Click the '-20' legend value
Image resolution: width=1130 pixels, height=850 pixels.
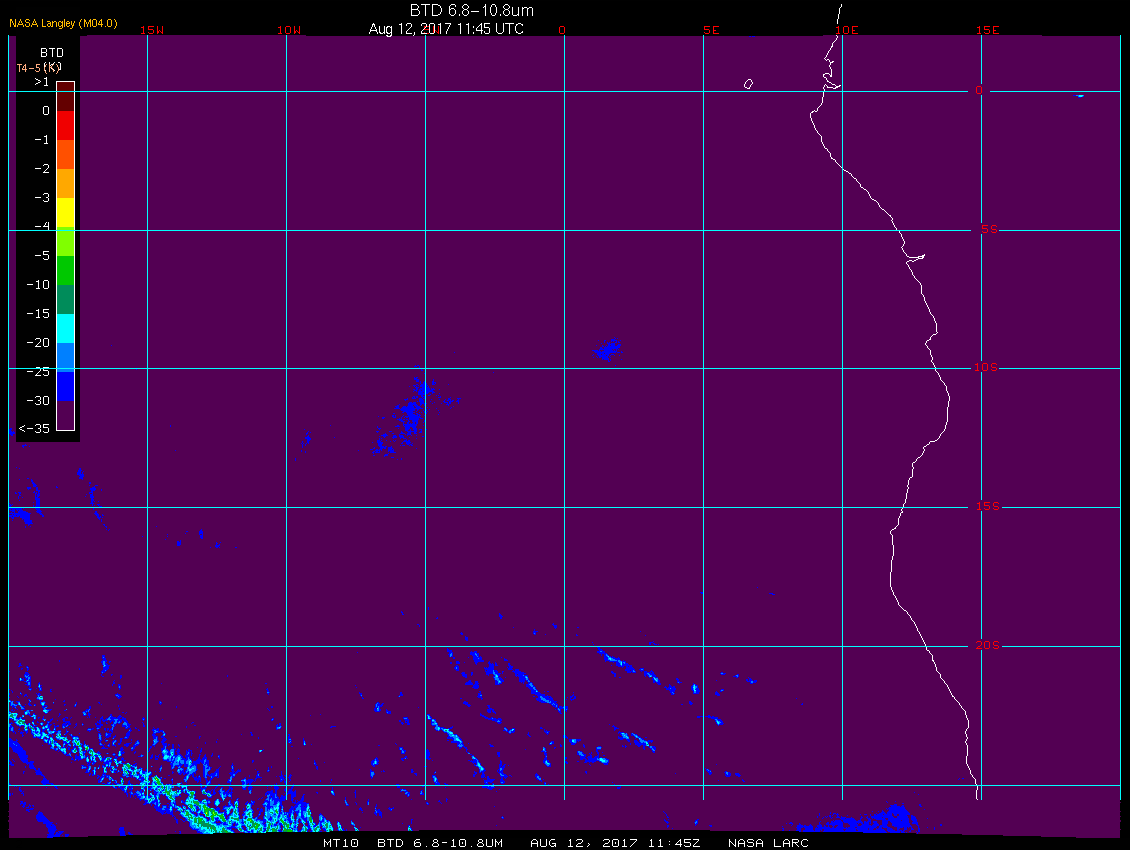click(x=38, y=342)
